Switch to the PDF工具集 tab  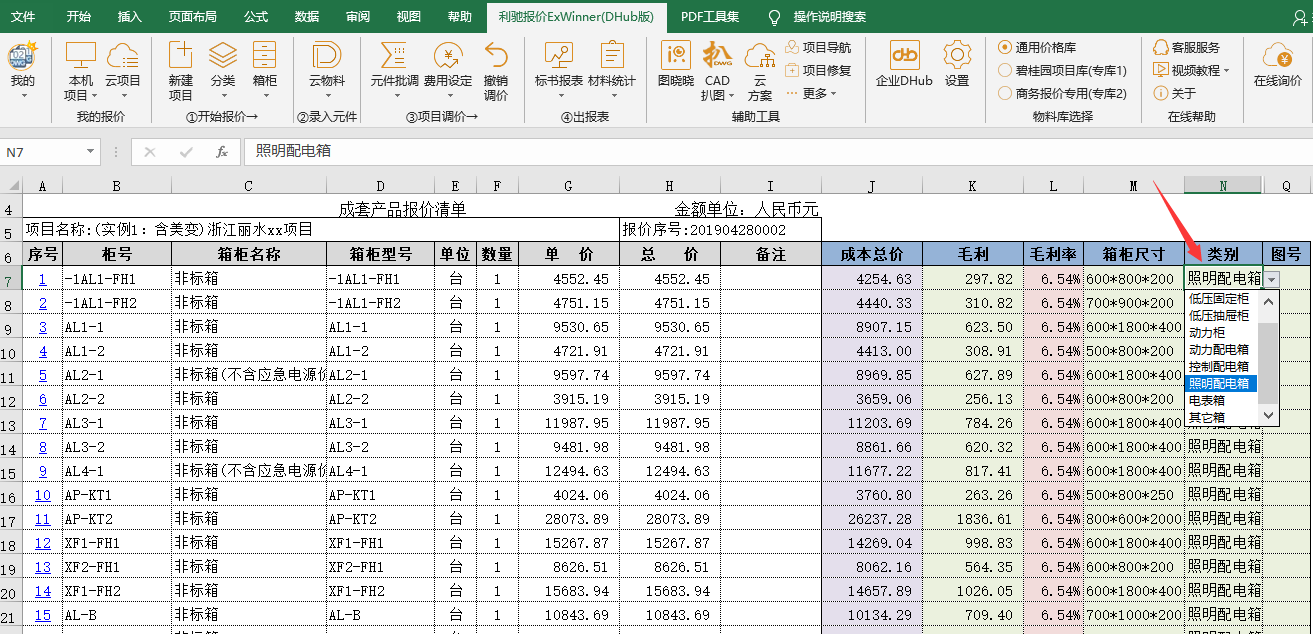tap(710, 16)
